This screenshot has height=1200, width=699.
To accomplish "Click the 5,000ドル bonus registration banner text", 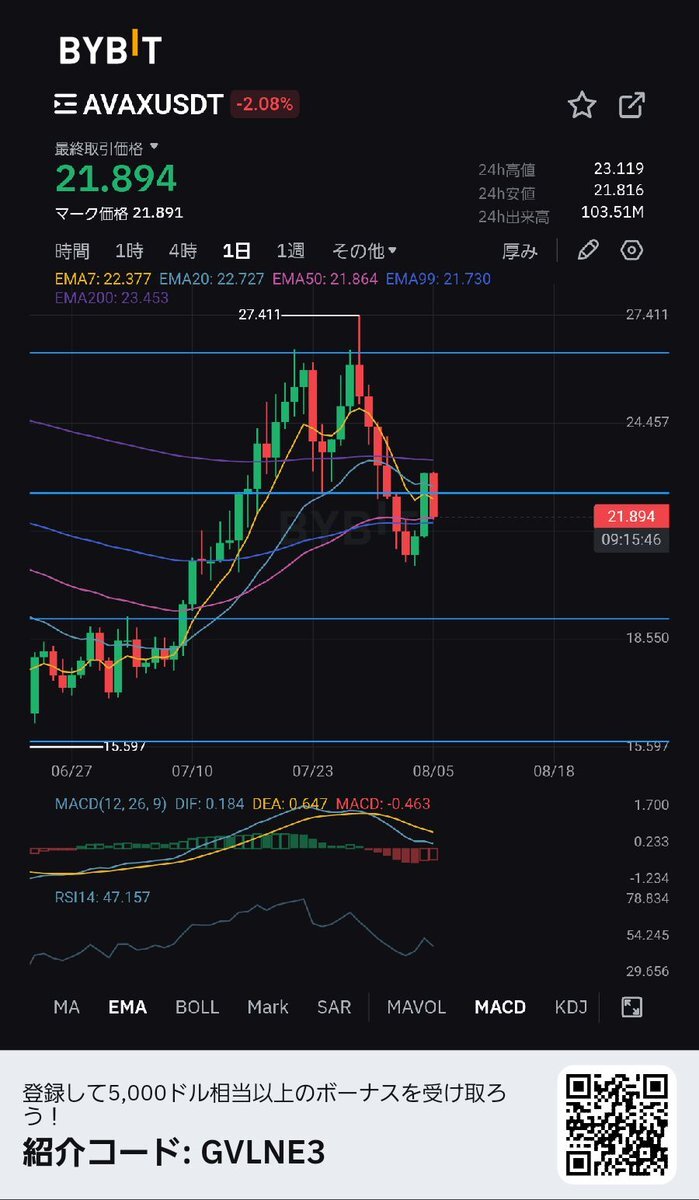I will click(x=264, y=1104).
